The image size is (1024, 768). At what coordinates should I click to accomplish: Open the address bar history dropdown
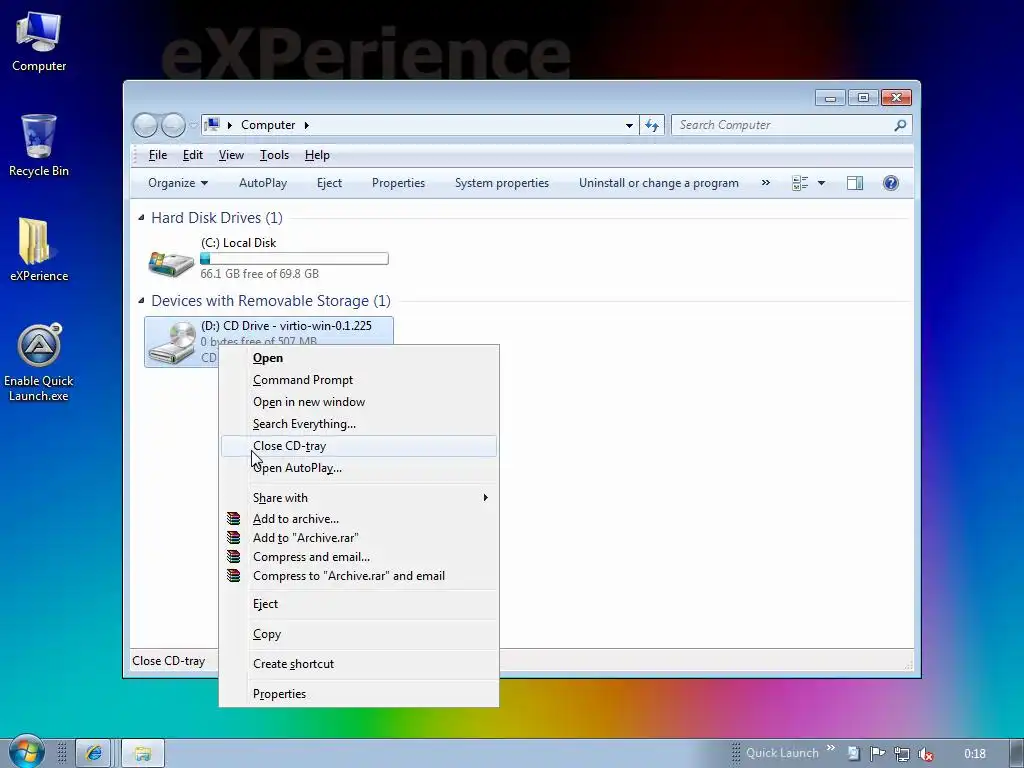(629, 125)
